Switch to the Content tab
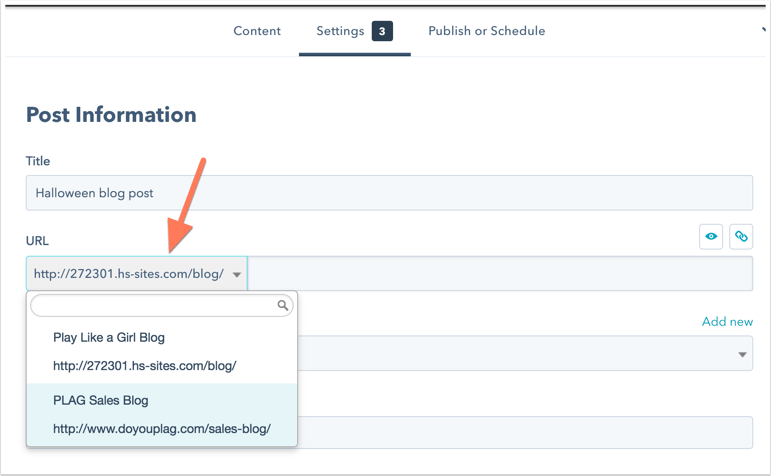The width and height of the screenshot is (771, 476). [257, 31]
